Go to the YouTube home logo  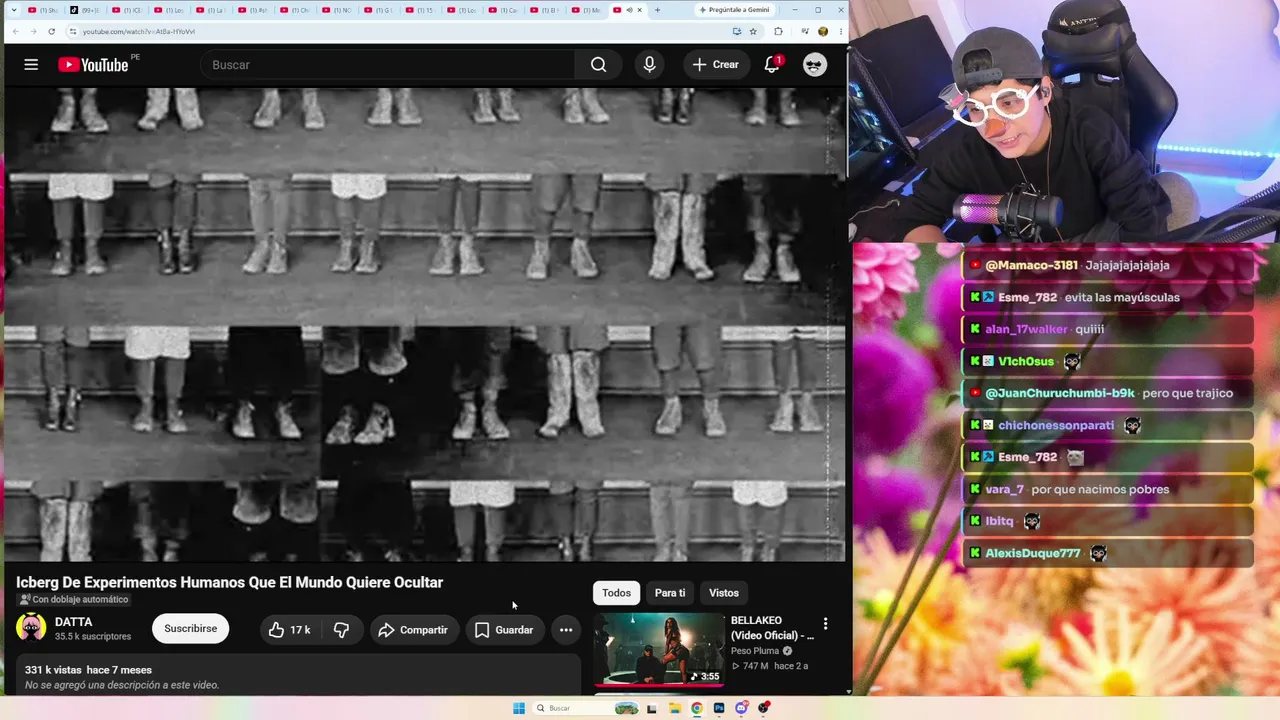point(93,65)
